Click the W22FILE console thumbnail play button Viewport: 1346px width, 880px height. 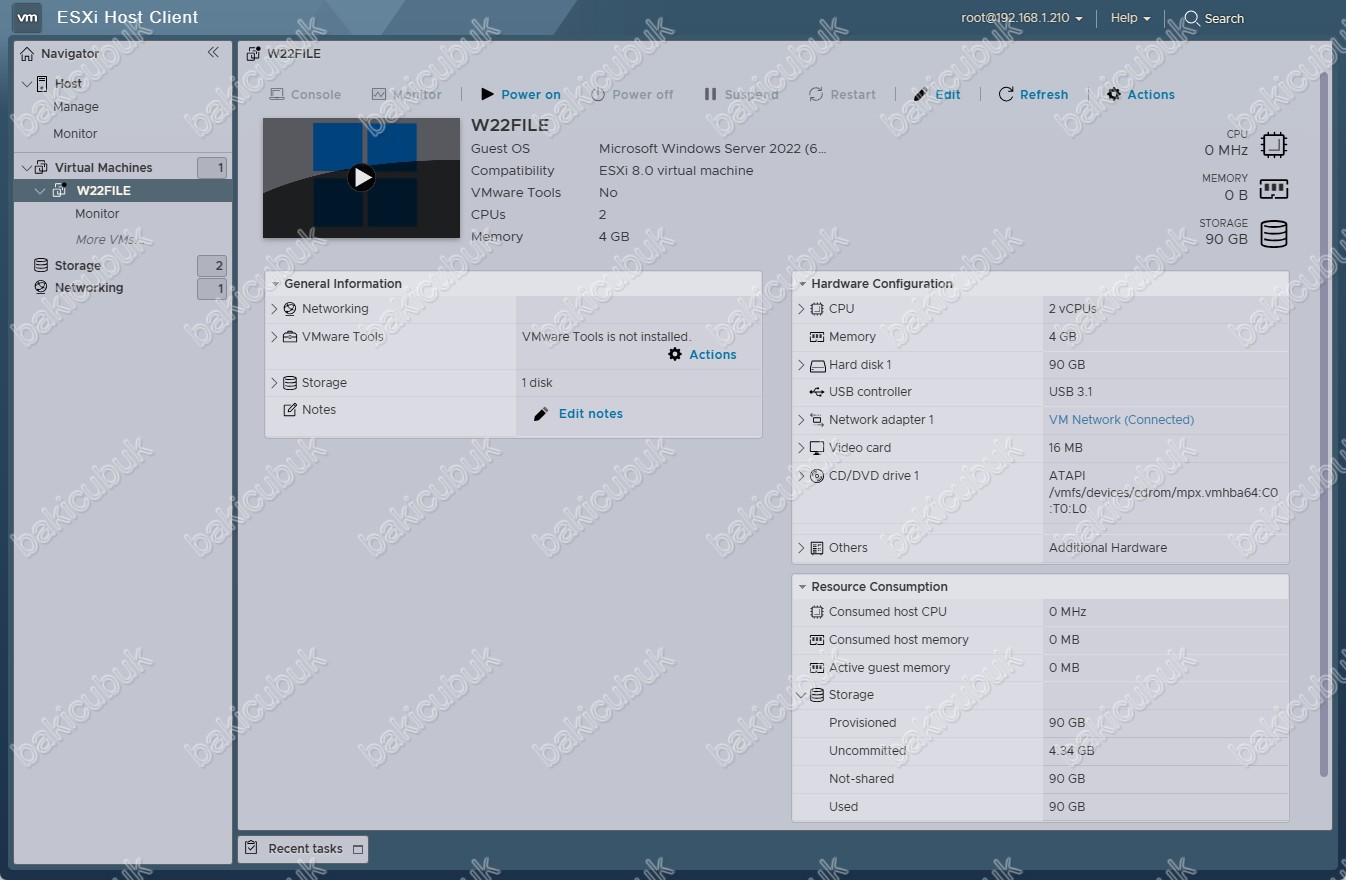point(361,178)
